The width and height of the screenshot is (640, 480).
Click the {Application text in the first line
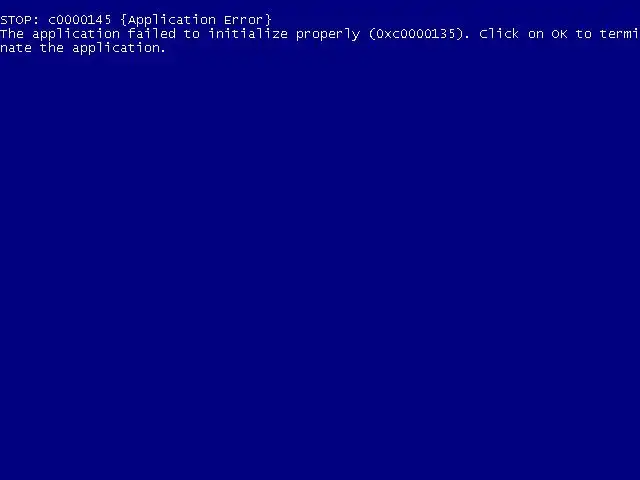pyautogui.click(x=168, y=20)
